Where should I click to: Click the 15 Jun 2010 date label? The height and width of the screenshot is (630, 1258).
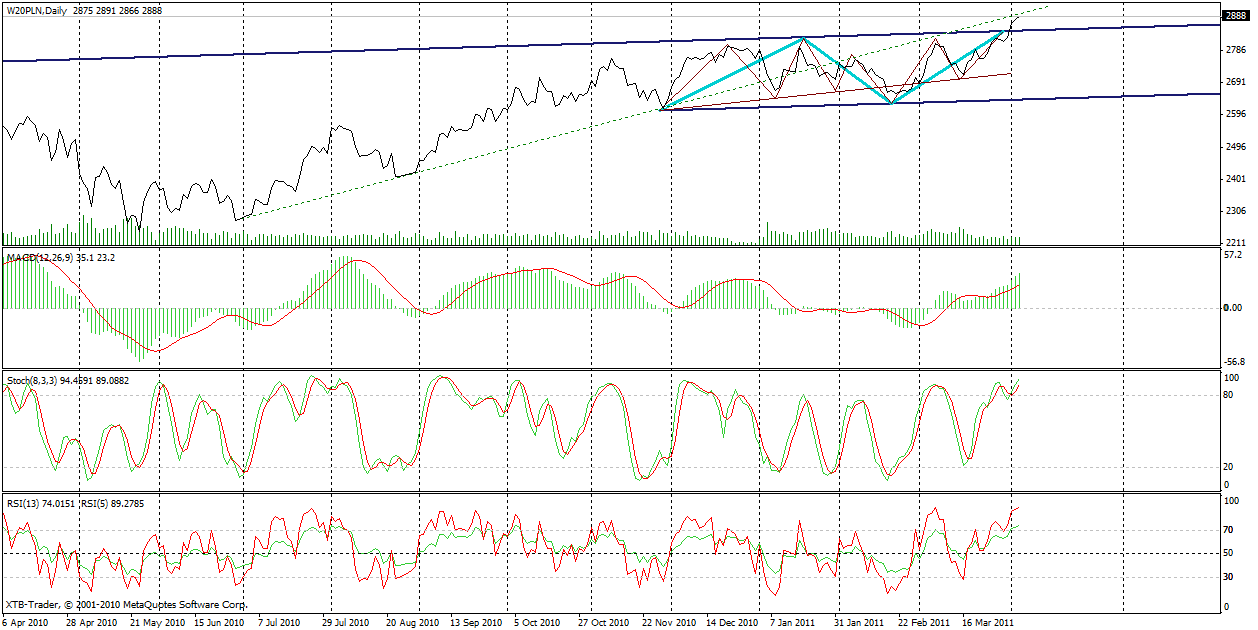tap(219, 622)
